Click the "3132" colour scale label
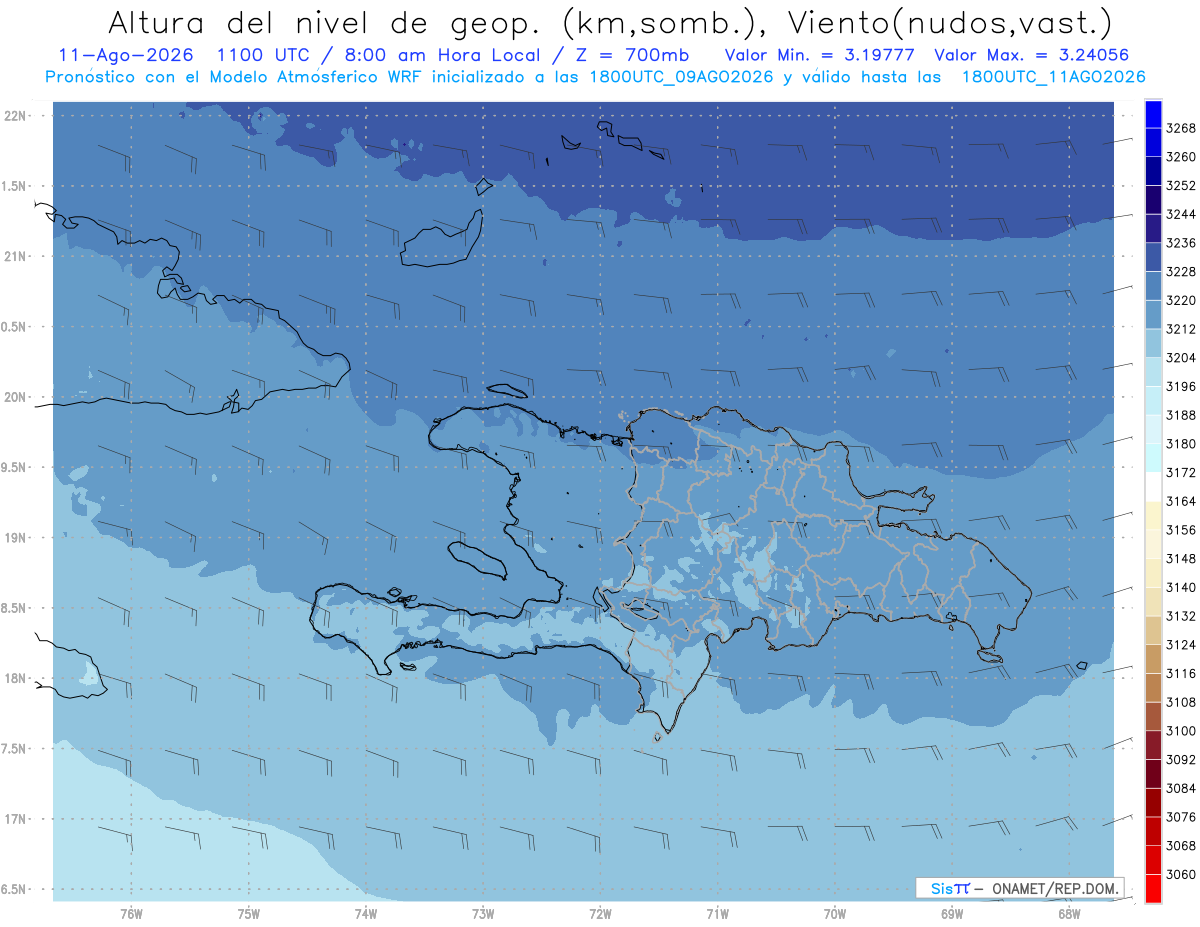The image size is (1200, 927). coord(1181,616)
